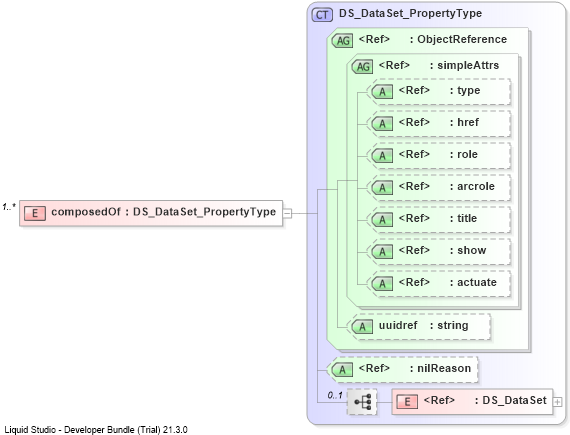Click the A icon of href attribute
Image resolution: width=570 pixels, height=435 pixels.
click(382, 124)
